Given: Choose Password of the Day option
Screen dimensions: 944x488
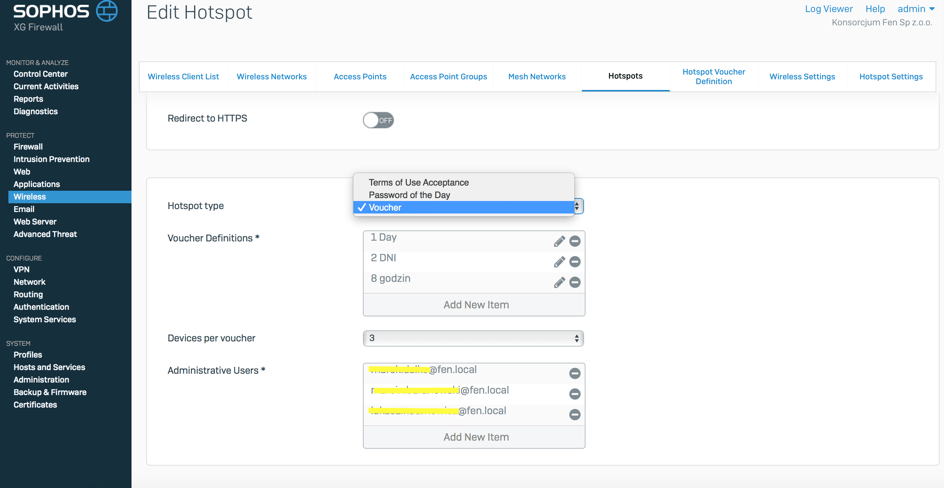Looking at the screenshot, I should [409, 195].
